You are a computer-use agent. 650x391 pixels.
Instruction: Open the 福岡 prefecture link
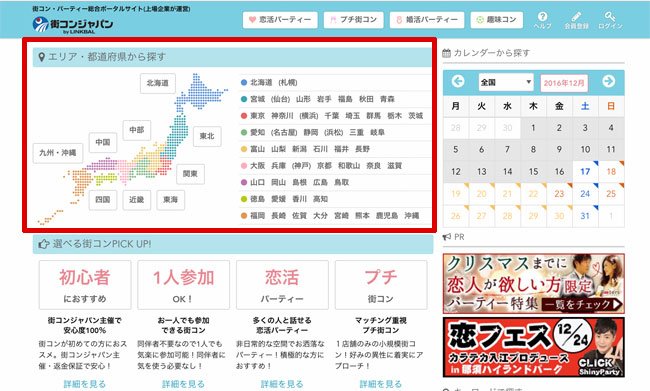(257, 216)
